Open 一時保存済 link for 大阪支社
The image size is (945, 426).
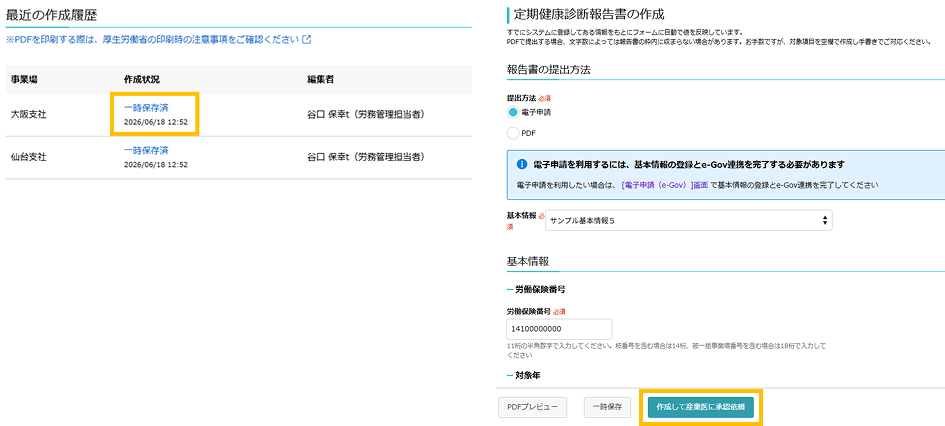[146, 107]
